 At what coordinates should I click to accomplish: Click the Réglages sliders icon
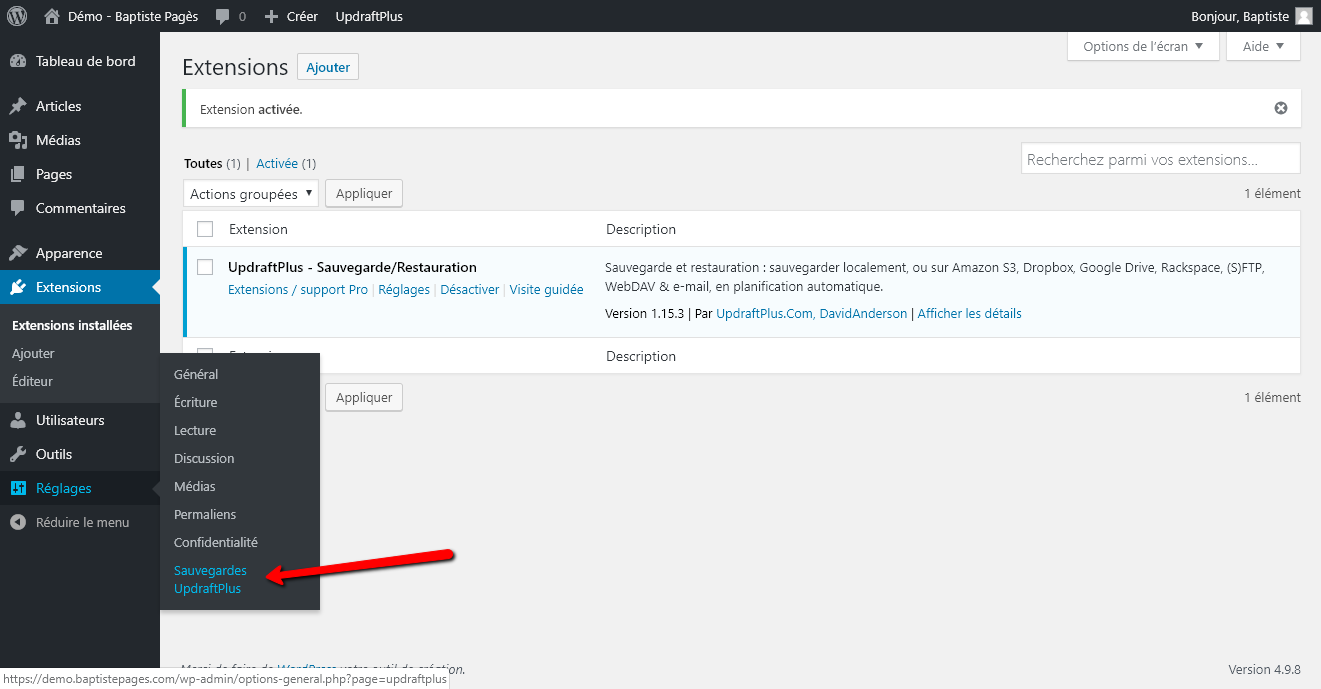18,488
